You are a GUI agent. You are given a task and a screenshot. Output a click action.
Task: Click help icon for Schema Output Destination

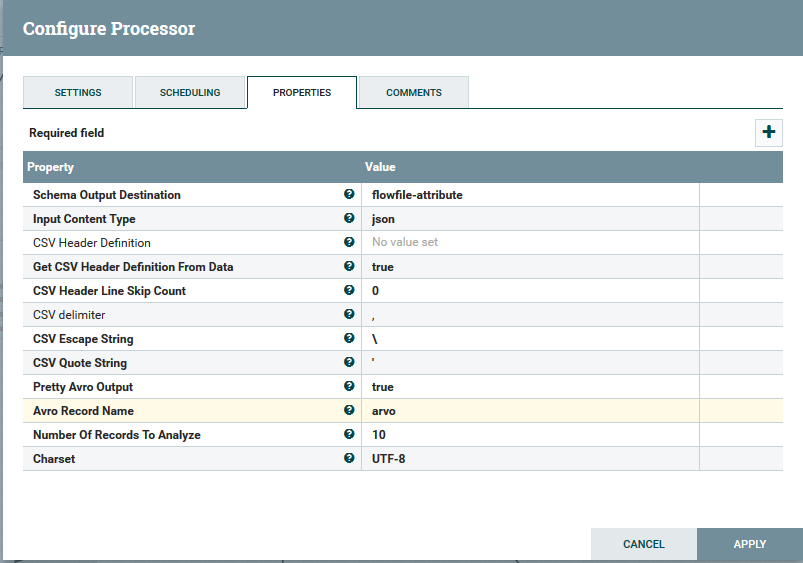coord(349,194)
